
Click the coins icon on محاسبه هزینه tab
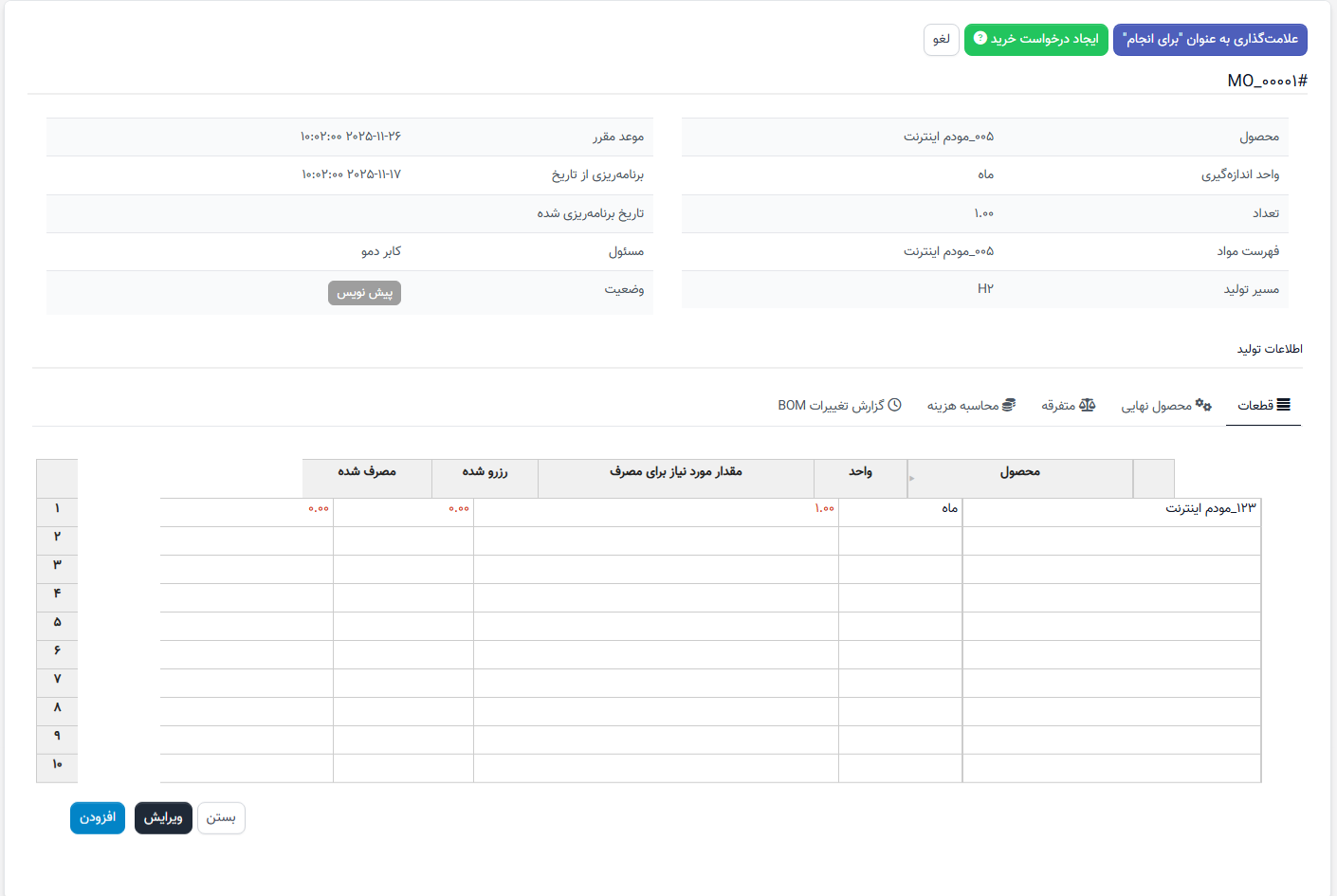pyautogui.click(x=1009, y=405)
